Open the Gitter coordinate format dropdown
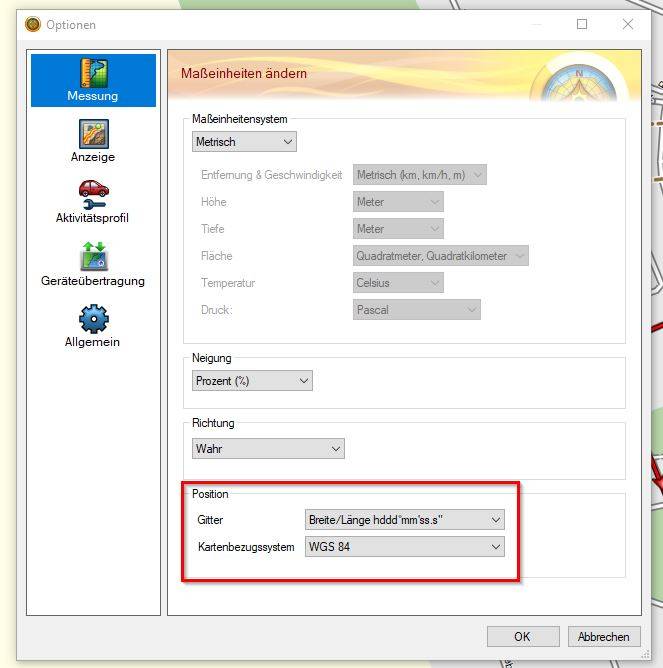Screen dimensions: 663x668 404,520
